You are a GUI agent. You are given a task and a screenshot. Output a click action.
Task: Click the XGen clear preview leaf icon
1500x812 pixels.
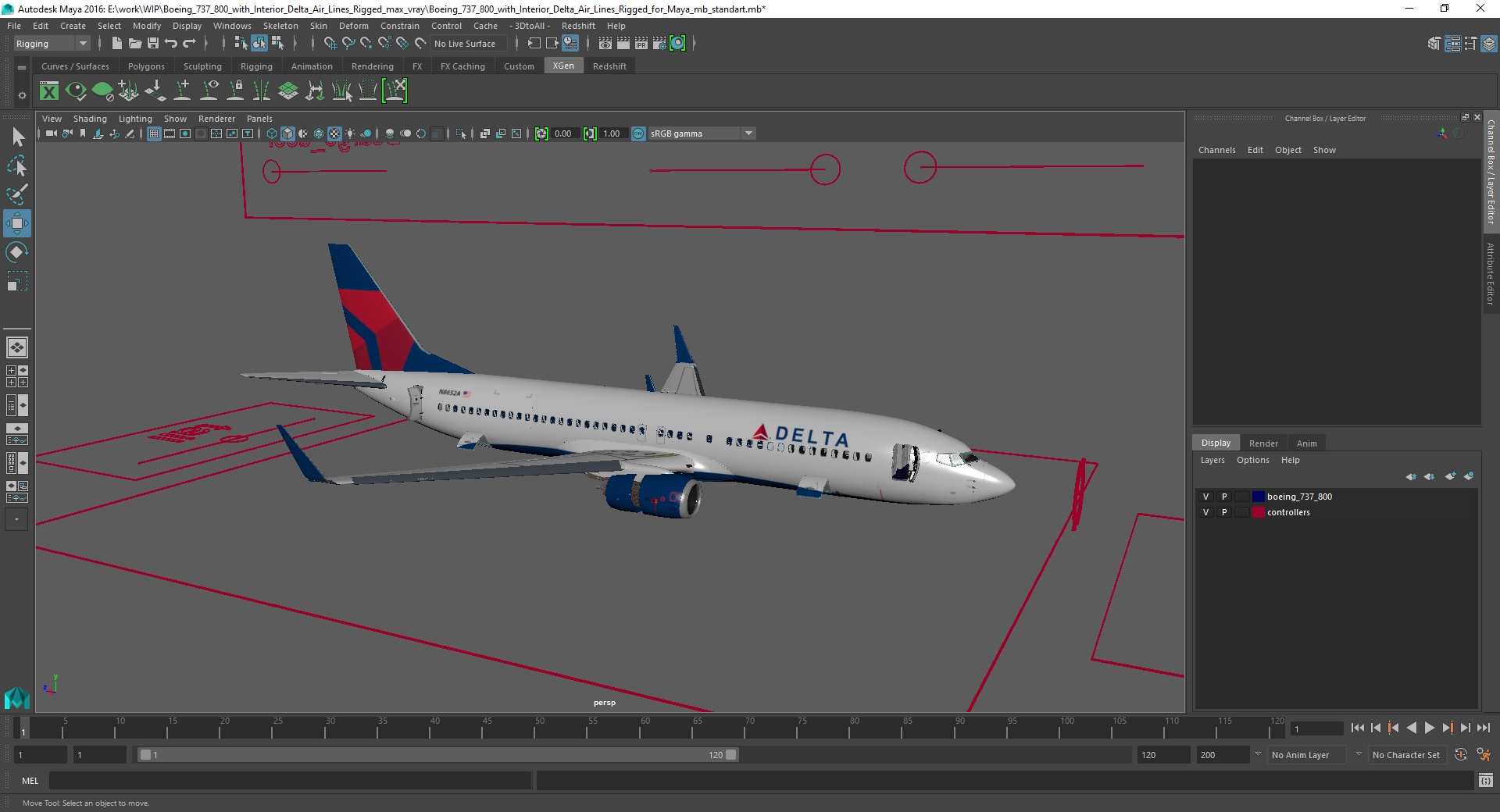[x=102, y=91]
